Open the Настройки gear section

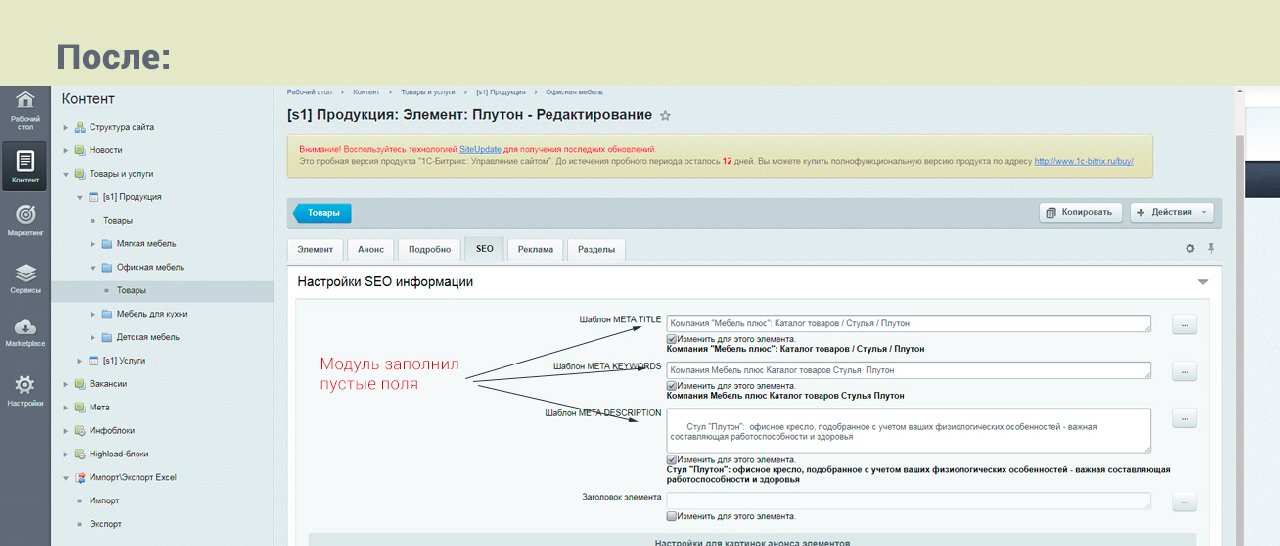[x=25, y=390]
